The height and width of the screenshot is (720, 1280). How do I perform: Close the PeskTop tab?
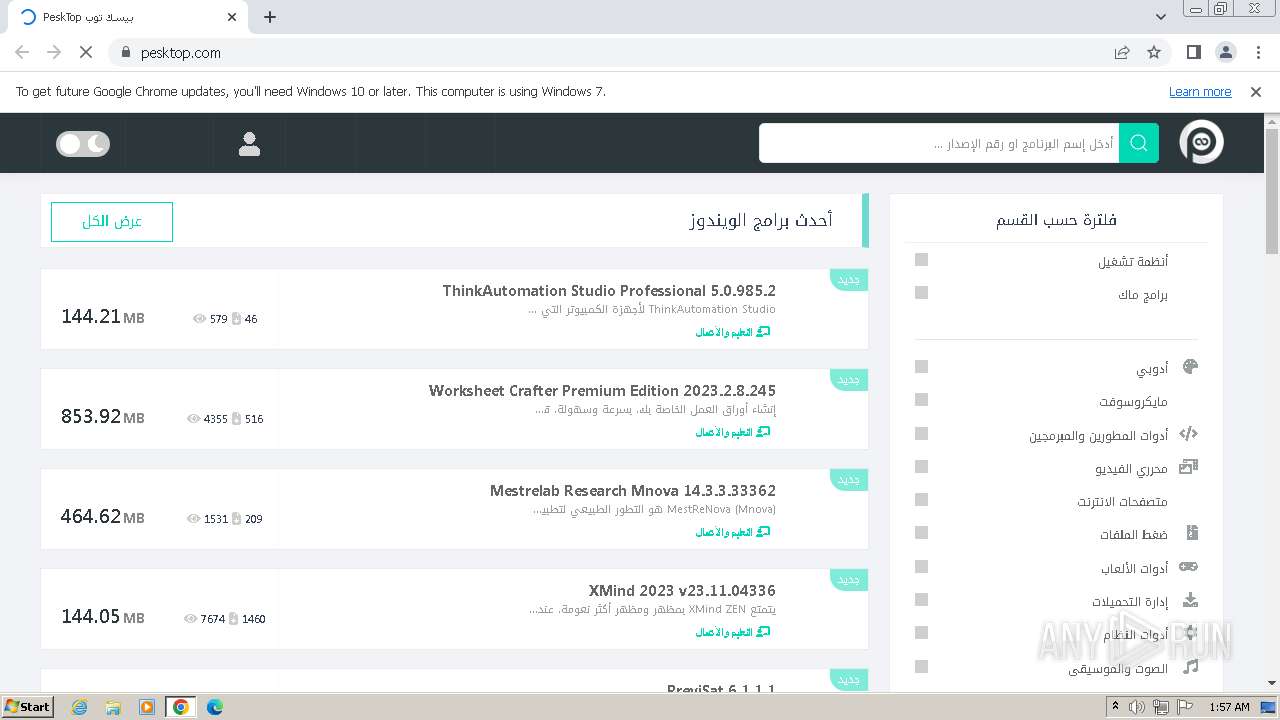pos(232,17)
